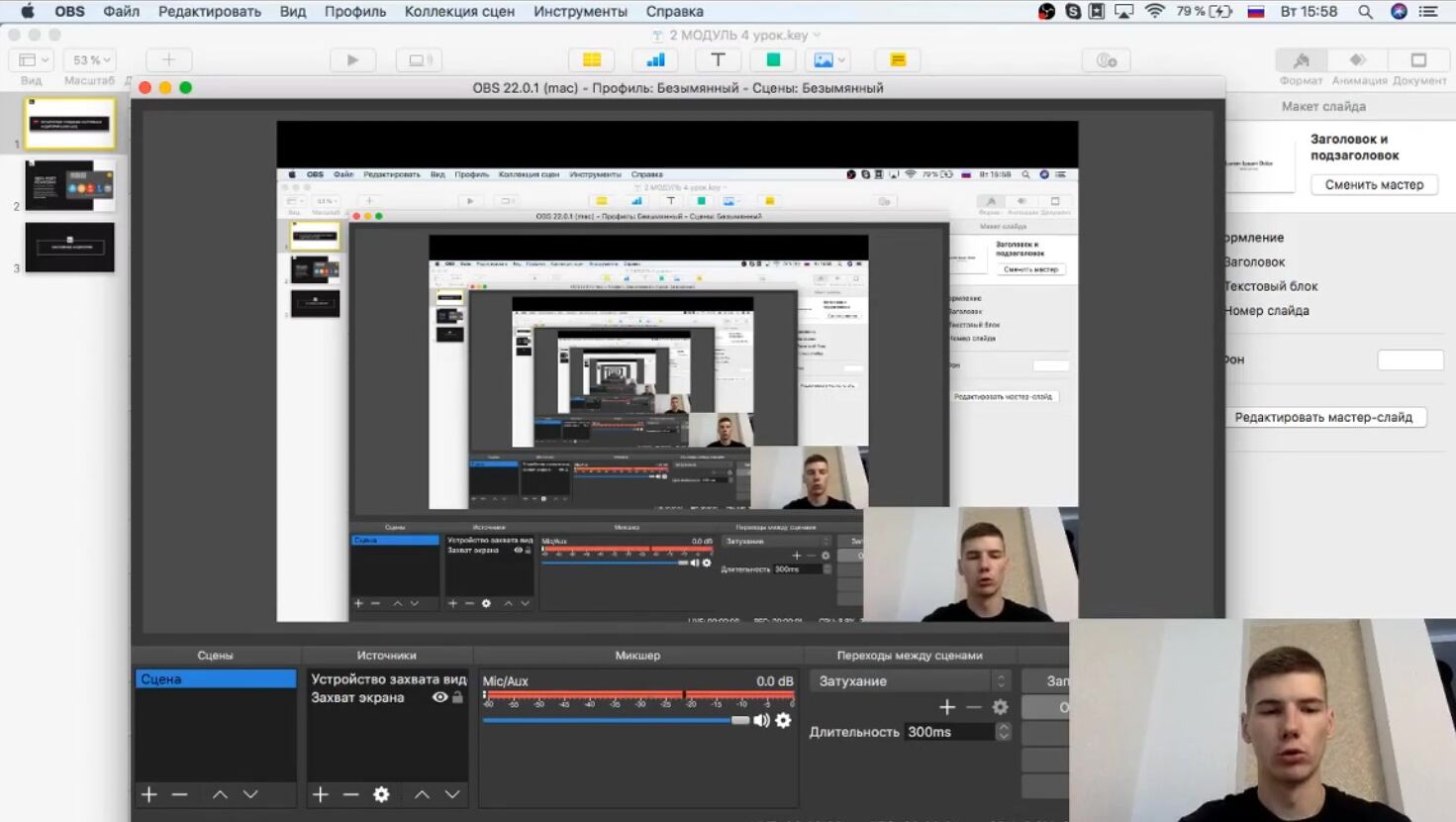Viewport: 1456px width, 822px height.
Task: Insert a table using Keynote's table icon
Action: click(592, 60)
